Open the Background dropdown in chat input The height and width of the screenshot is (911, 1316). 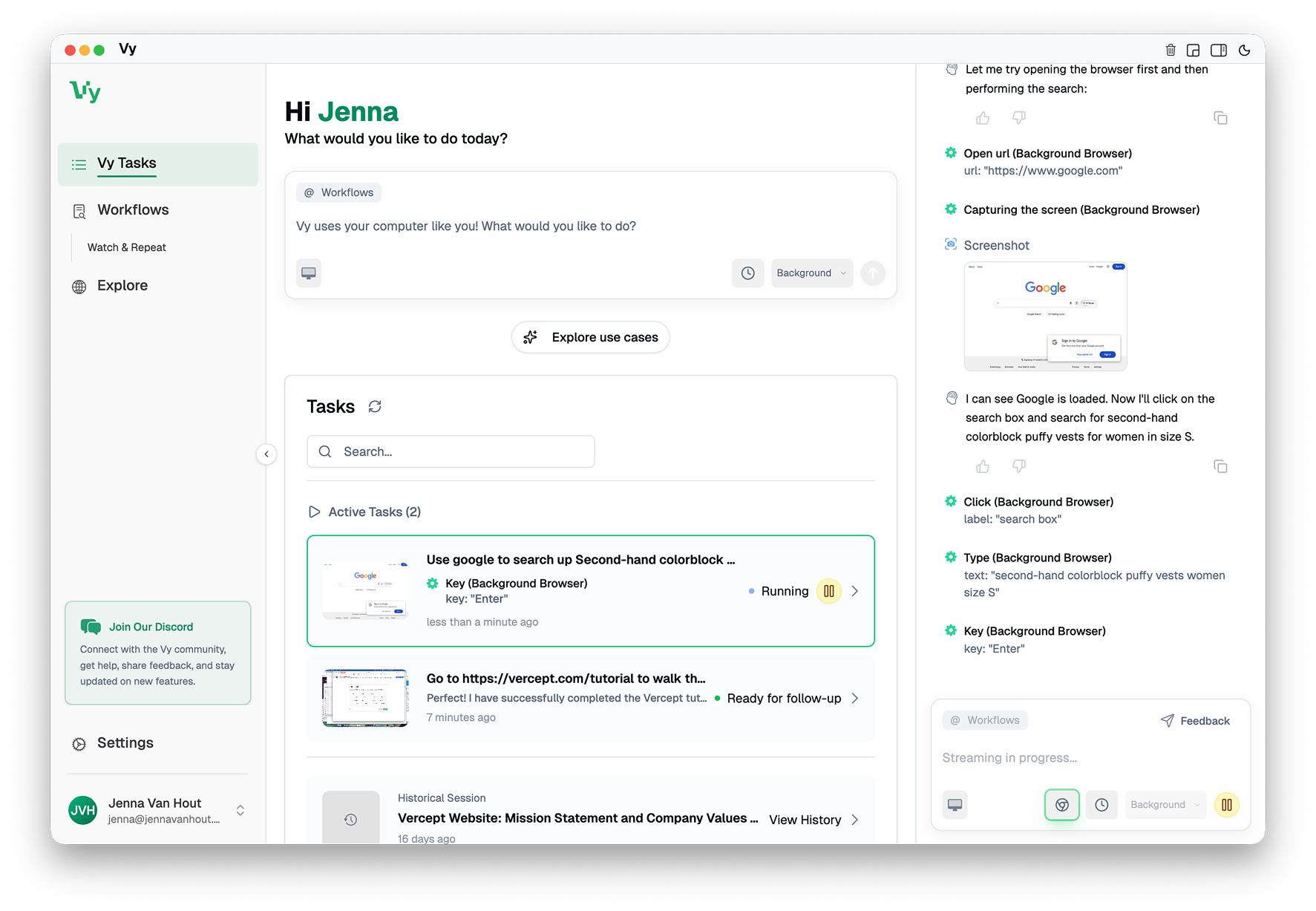[x=1165, y=805]
